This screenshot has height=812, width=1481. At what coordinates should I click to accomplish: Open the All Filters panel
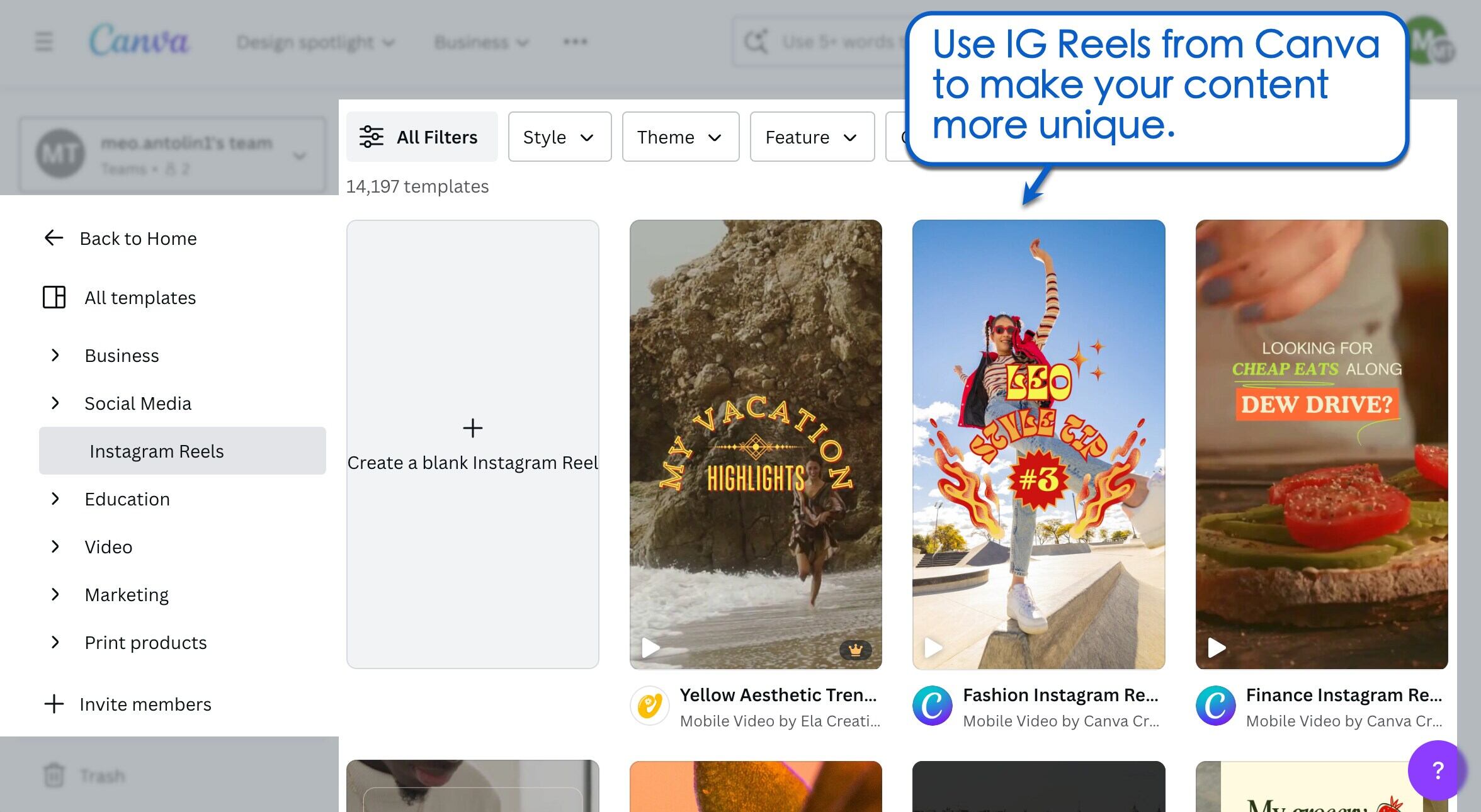tap(421, 137)
